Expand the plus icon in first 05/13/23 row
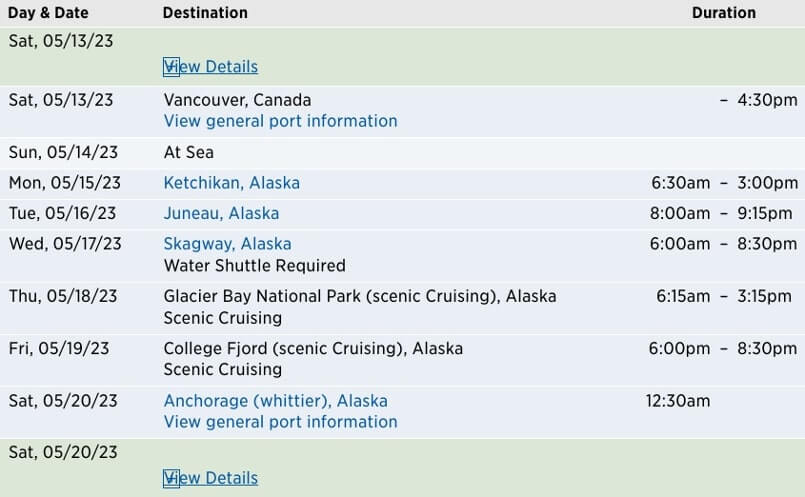This screenshot has height=497, width=805. (x=171, y=67)
